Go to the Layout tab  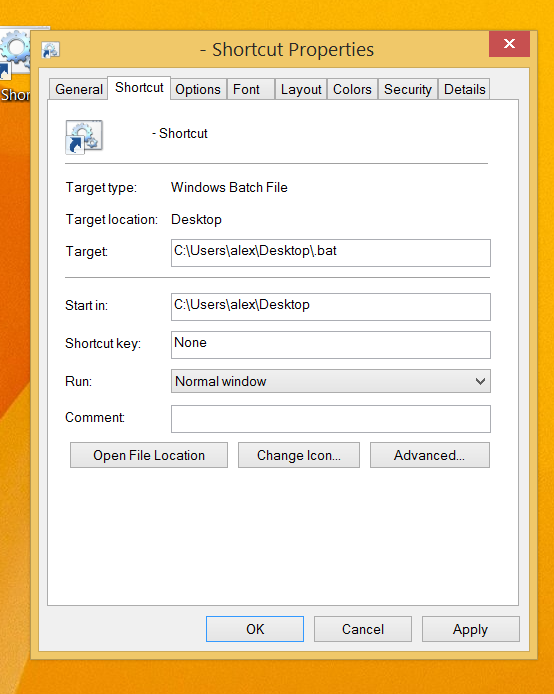[x=301, y=89]
